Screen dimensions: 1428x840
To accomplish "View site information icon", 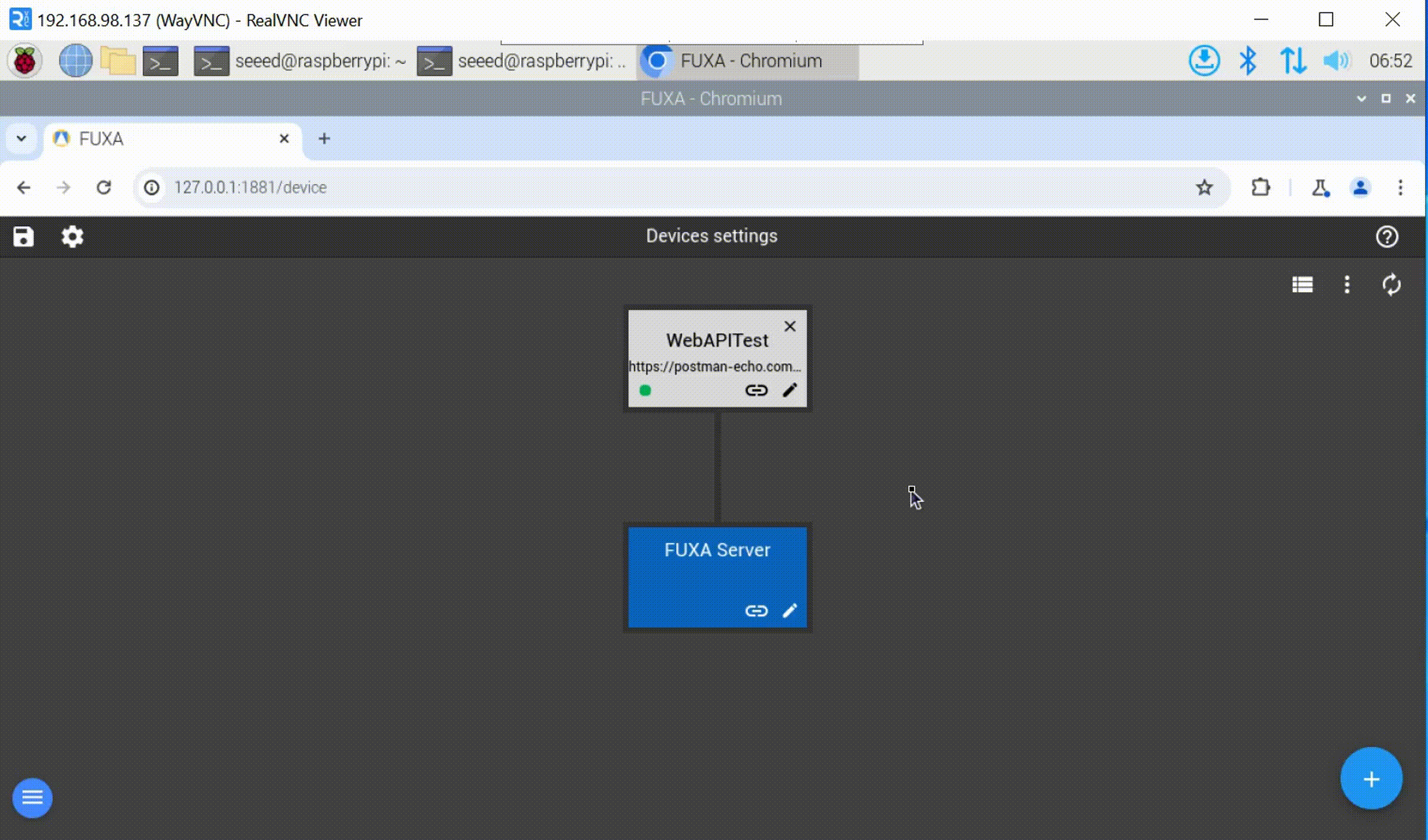I will pyautogui.click(x=152, y=187).
